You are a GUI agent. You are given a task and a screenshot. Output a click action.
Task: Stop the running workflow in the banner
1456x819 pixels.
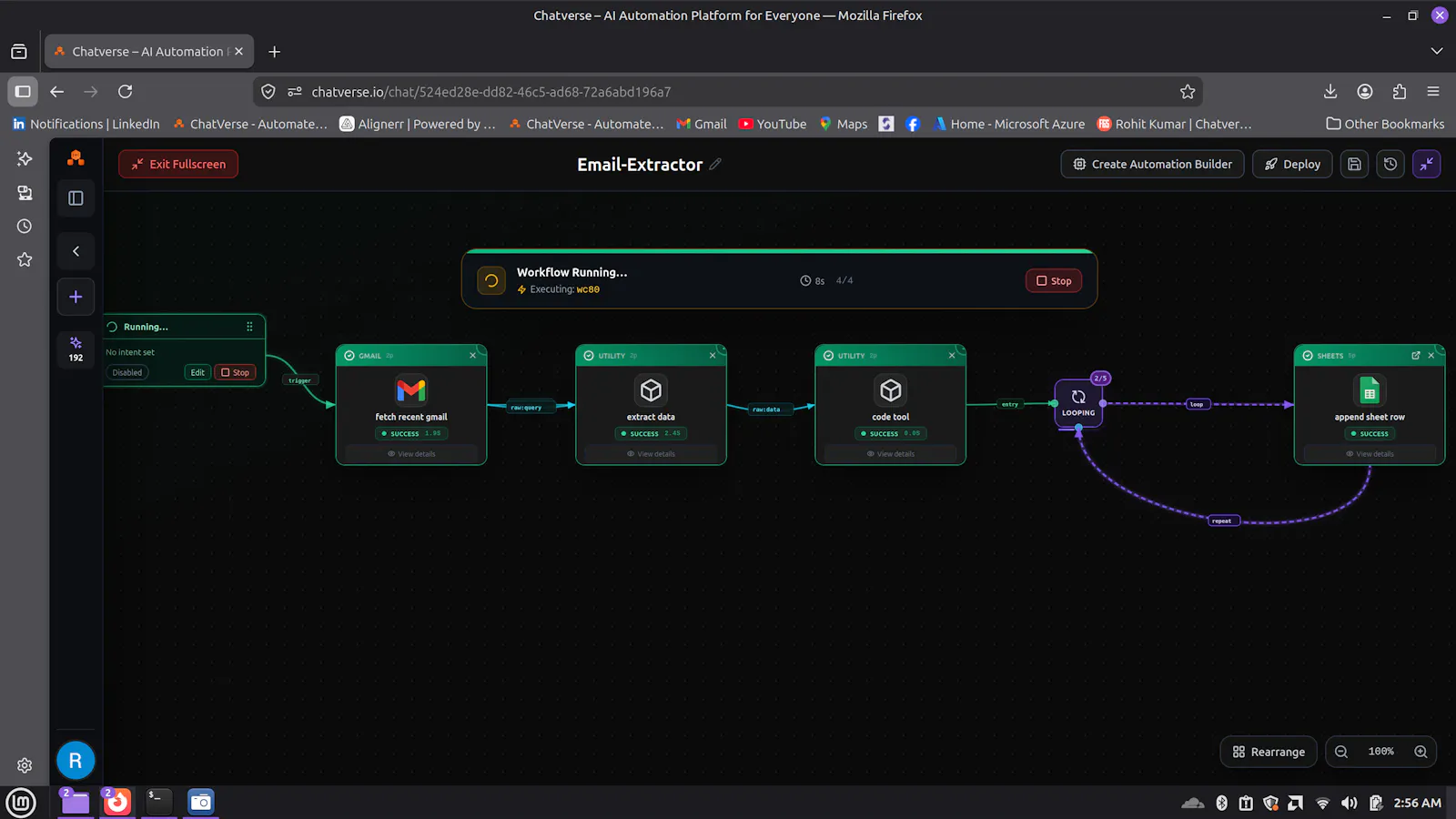click(1054, 281)
